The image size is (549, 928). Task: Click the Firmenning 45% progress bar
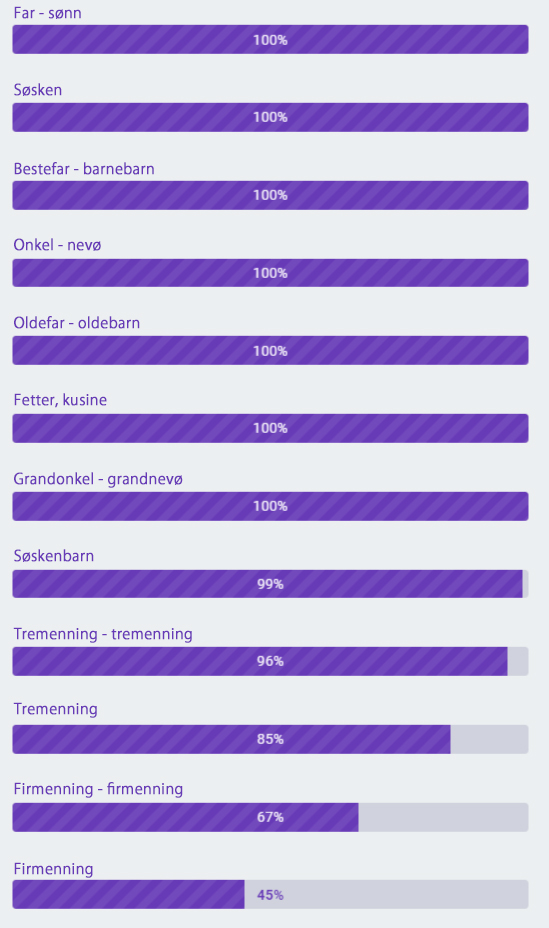pyautogui.click(x=270, y=894)
